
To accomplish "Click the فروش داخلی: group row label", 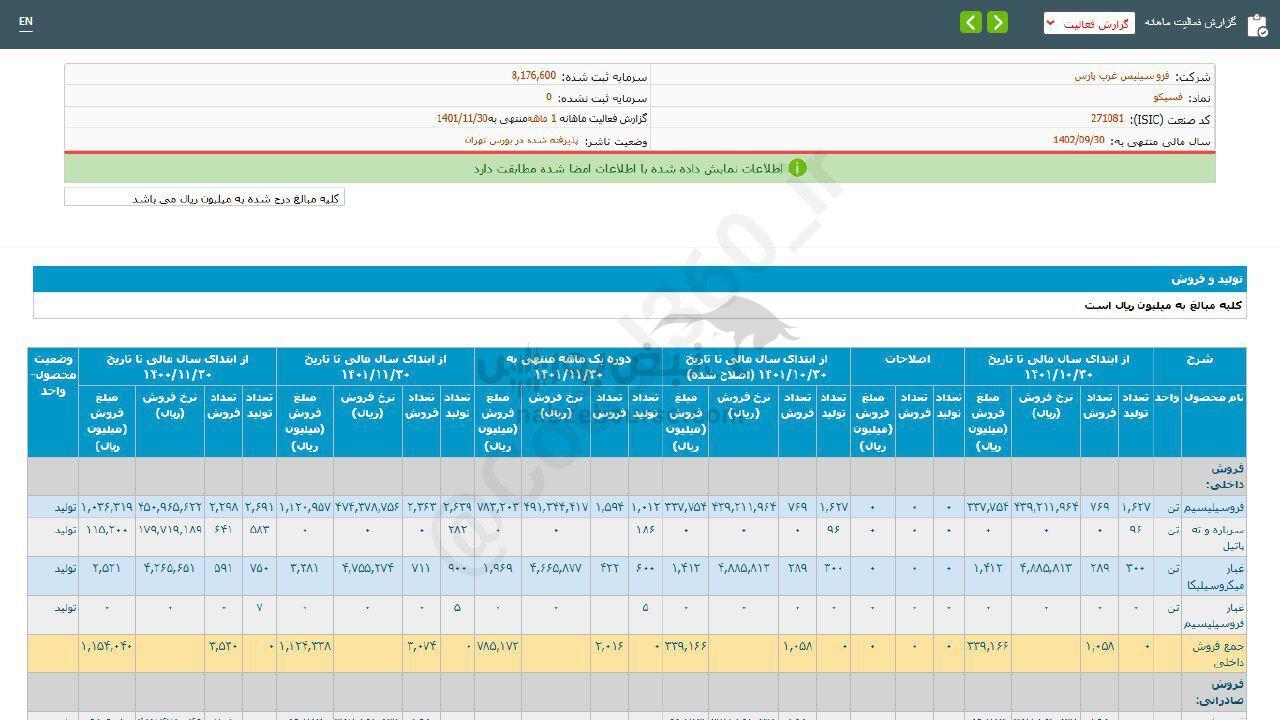I will point(1226,476).
